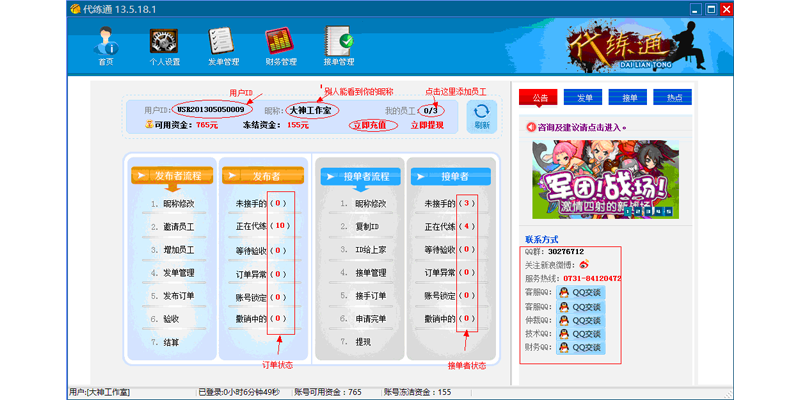Image resolution: width=800 pixels, height=400 pixels.
Task: Click the orange 发布者 header
Action: click(263, 177)
